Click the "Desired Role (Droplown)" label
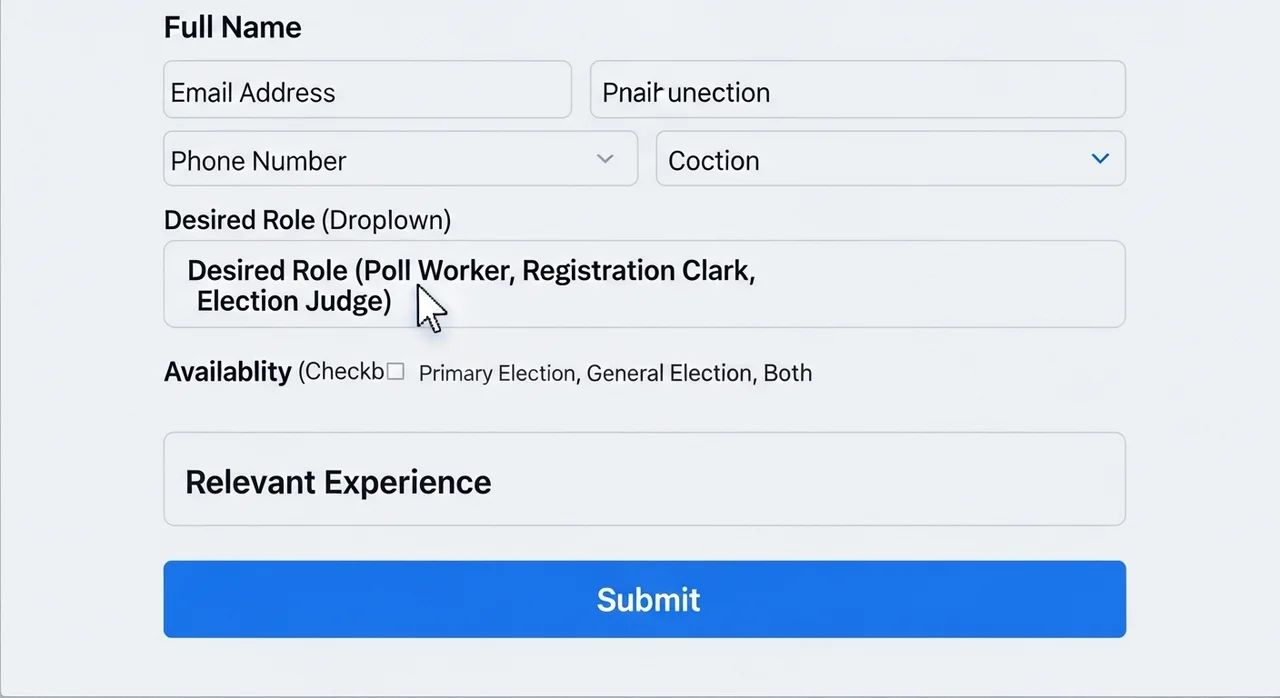Screen dimensions: 1280x698 pyautogui.click(x=307, y=220)
